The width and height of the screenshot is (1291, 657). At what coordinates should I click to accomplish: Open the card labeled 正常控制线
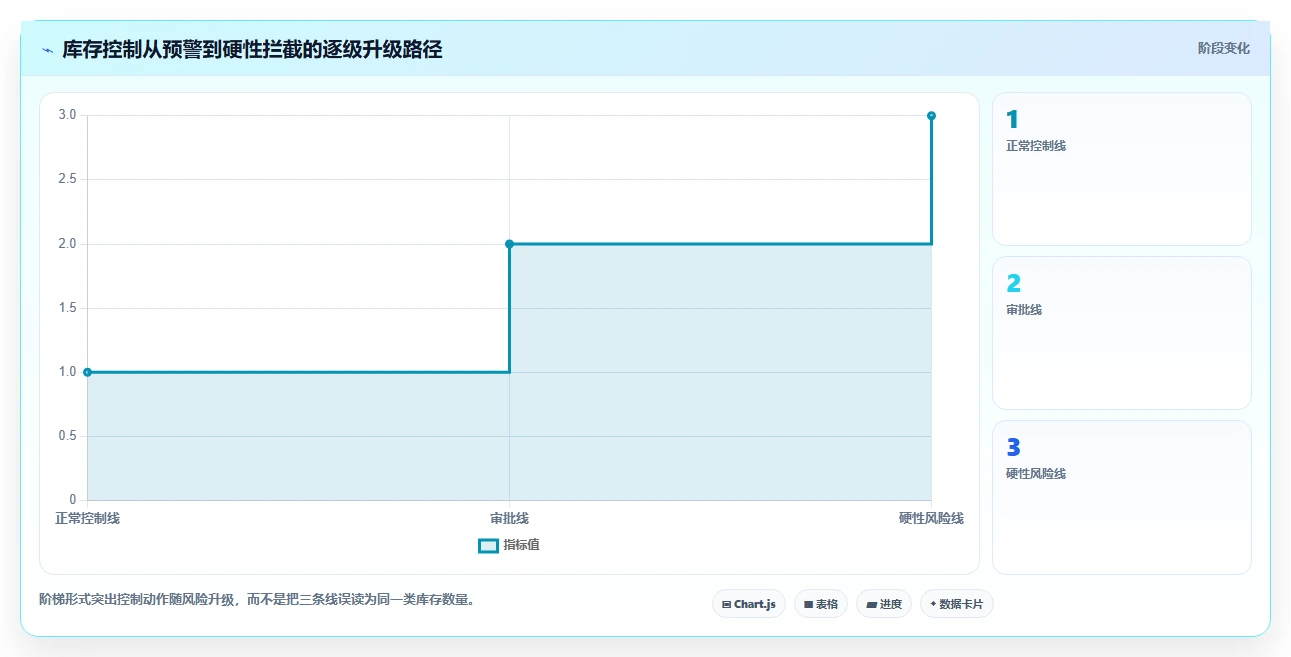tap(1121, 169)
